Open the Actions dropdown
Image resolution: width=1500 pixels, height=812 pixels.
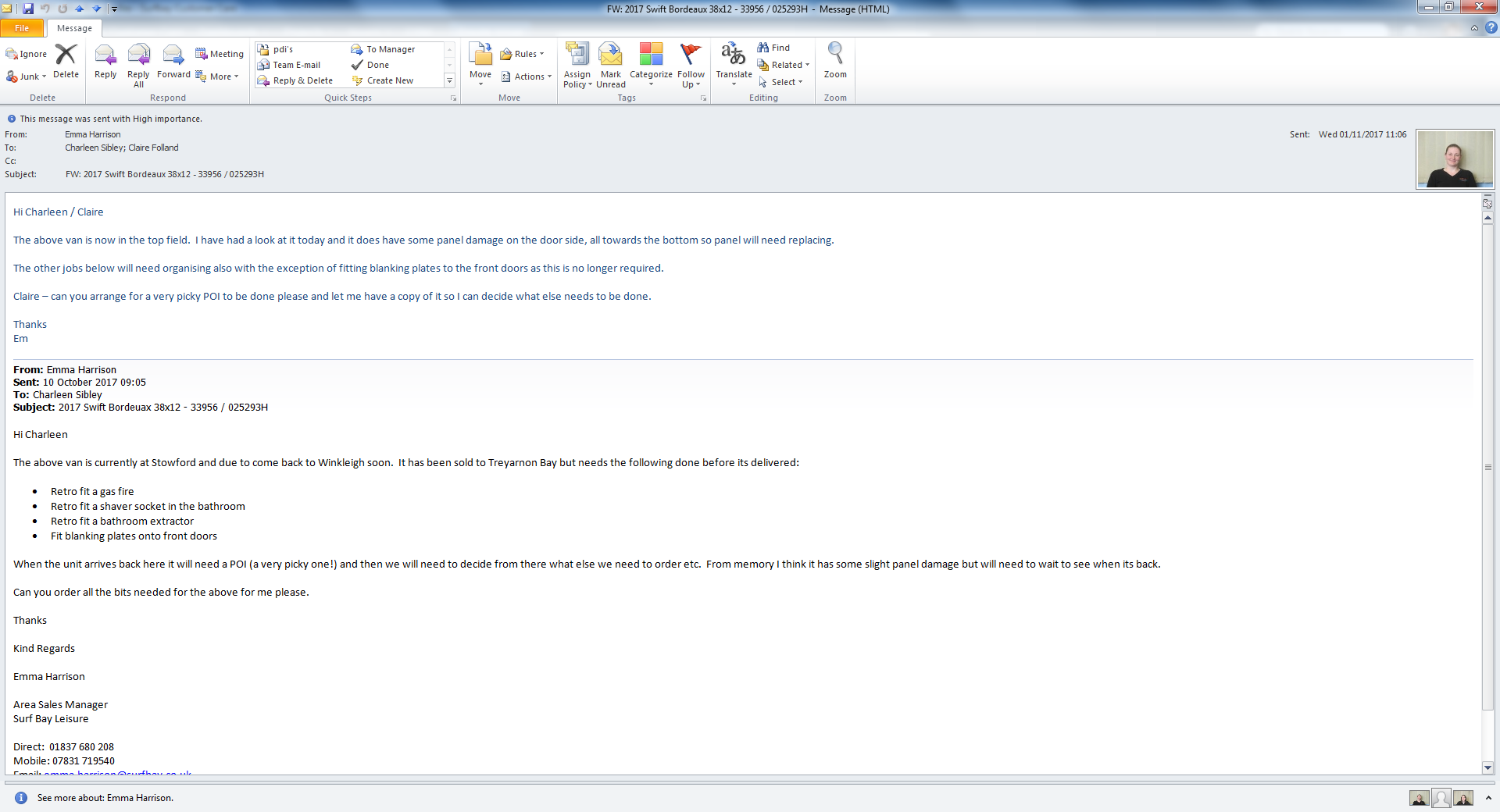(x=527, y=77)
